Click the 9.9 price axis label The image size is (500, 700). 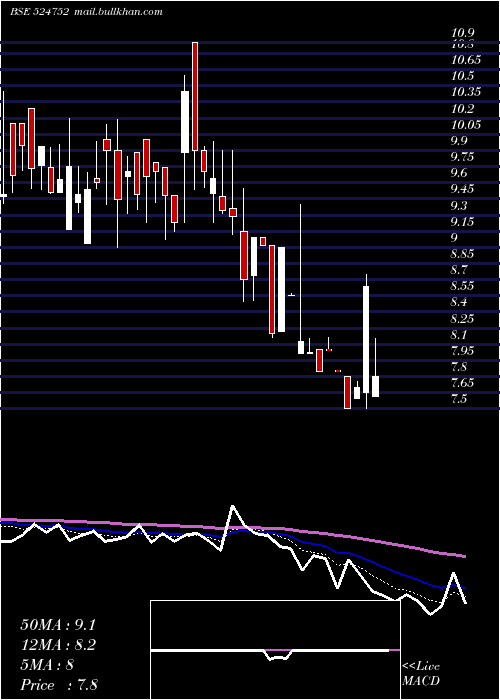[x=460, y=141]
